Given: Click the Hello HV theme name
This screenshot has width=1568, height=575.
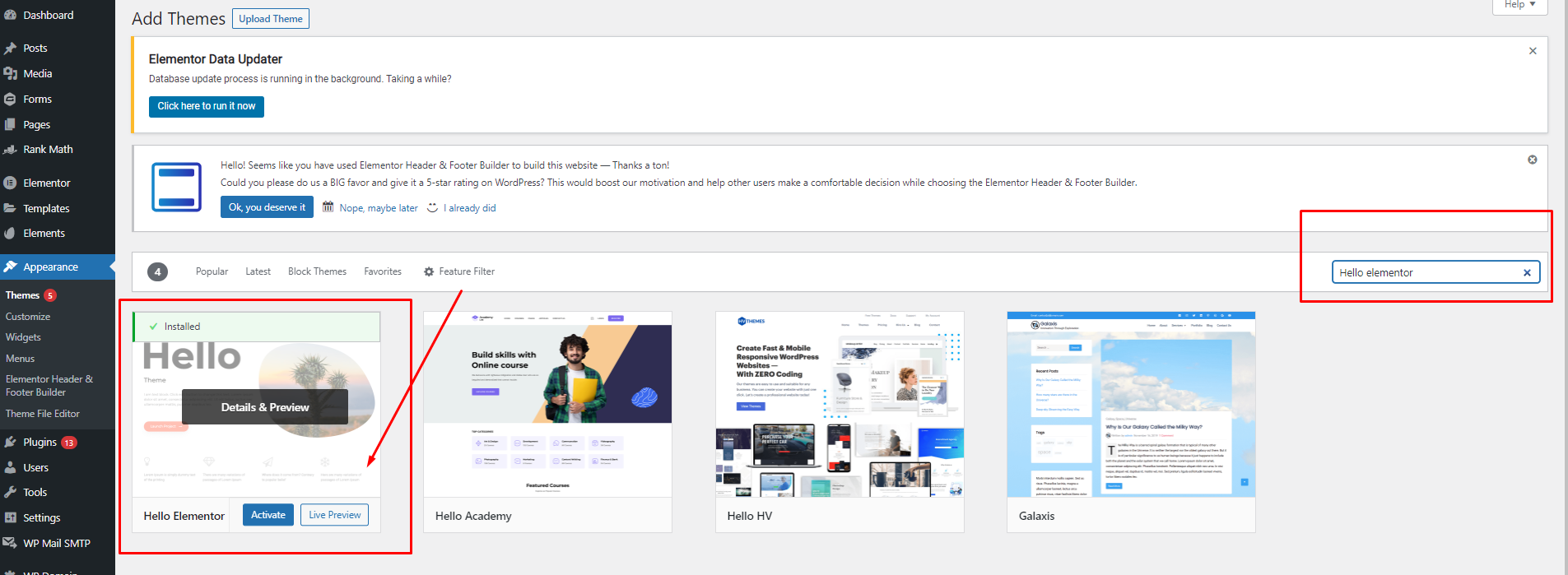Looking at the screenshot, I should (750, 516).
